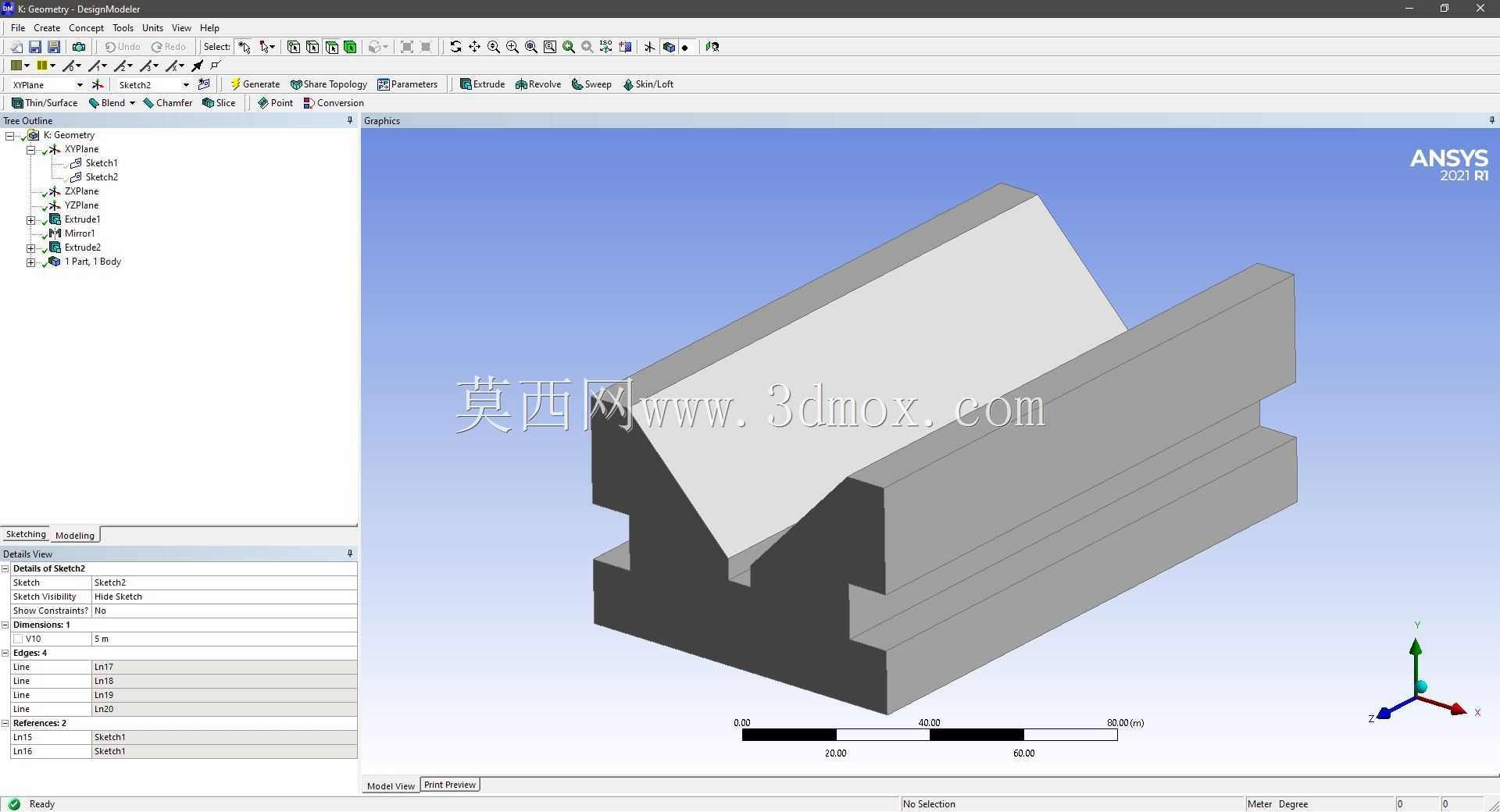Toggle the face selection filter

(x=331, y=47)
